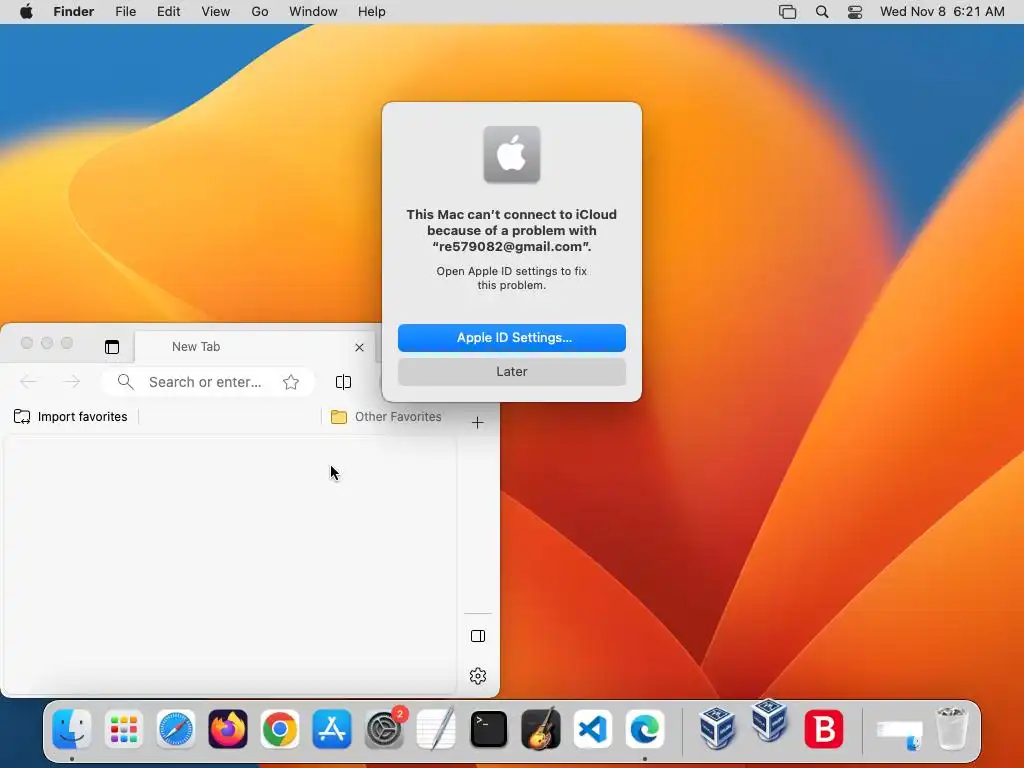Open the Edit menu
The height and width of the screenshot is (768, 1024).
(x=168, y=12)
